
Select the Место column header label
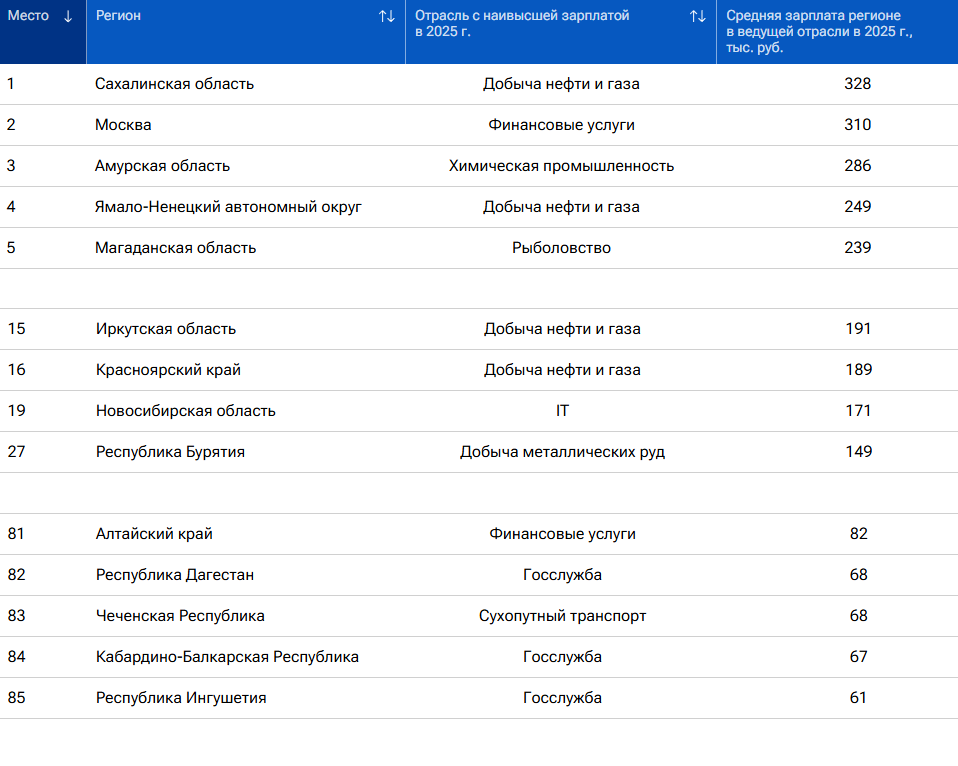pyautogui.click(x=28, y=16)
